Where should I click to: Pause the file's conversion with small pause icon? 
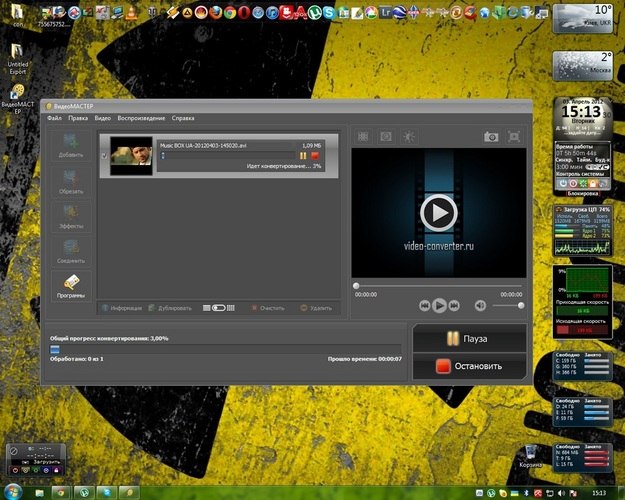point(303,155)
